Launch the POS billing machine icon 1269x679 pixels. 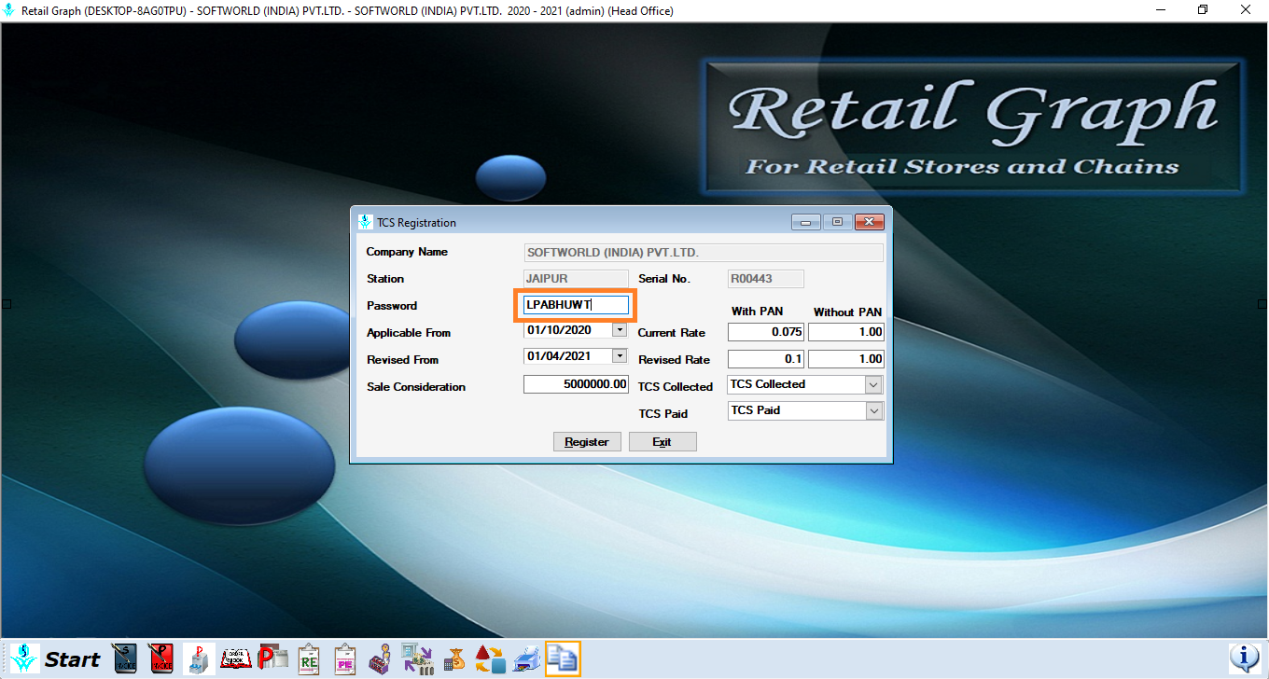198,658
